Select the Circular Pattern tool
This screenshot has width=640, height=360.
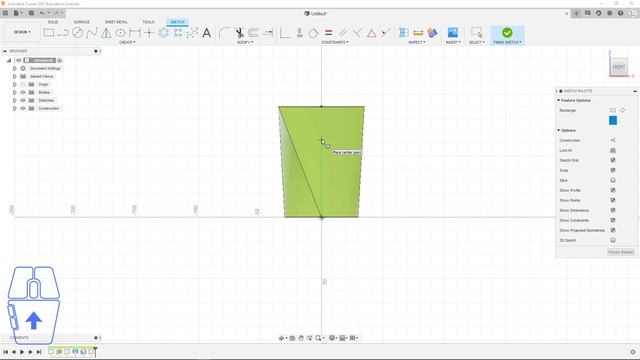click(x=164, y=33)
